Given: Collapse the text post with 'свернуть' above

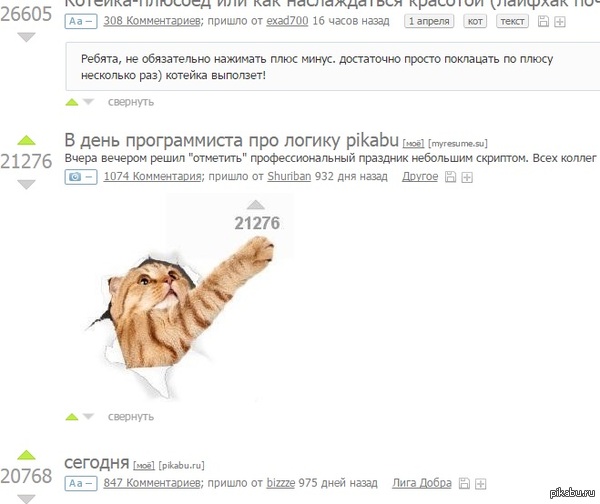Looking at the screenshot, I should (x=131, y=102).
